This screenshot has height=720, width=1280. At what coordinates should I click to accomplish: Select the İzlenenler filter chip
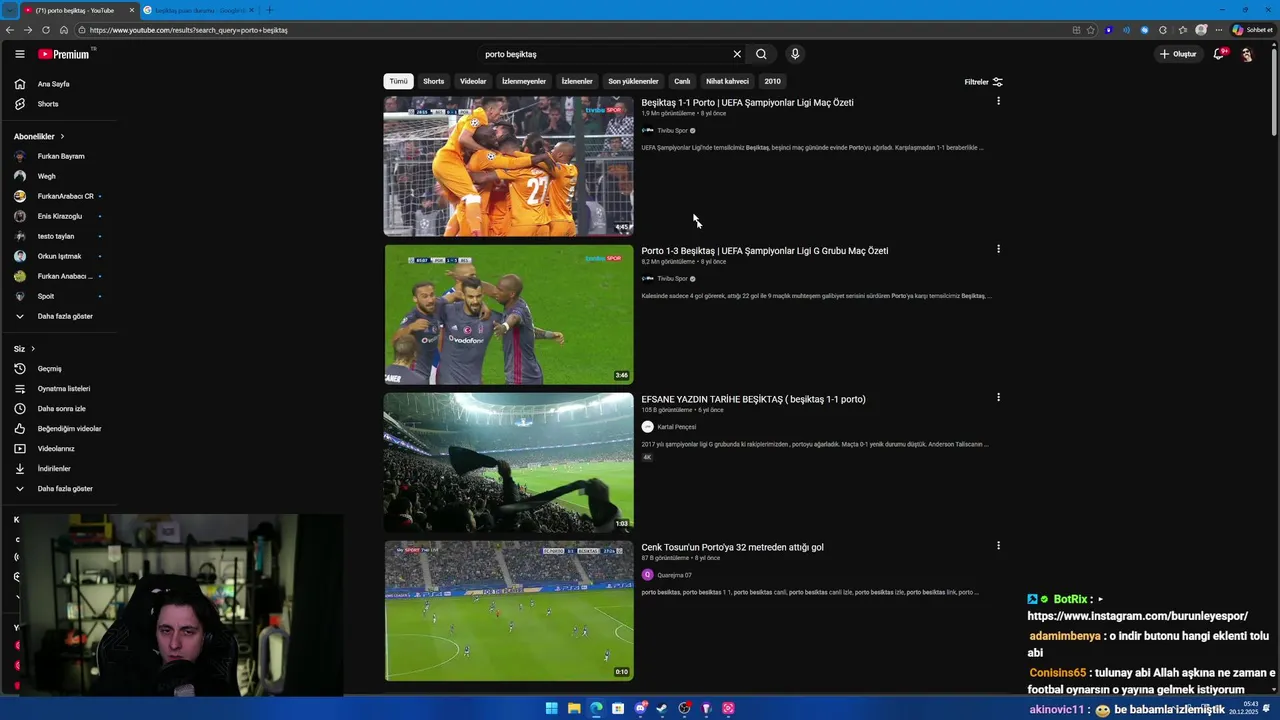coord(577,81)
